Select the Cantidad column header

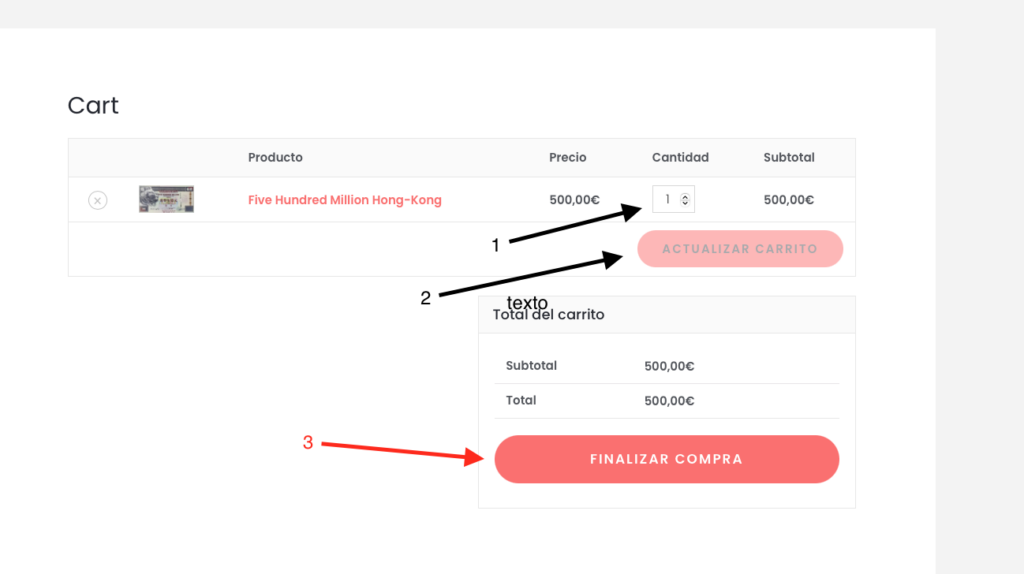click(680, 157)
